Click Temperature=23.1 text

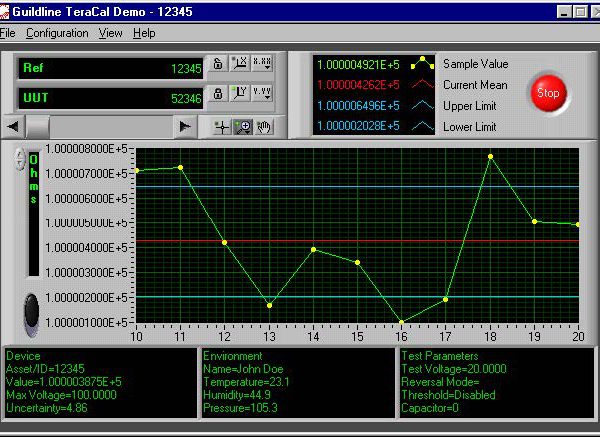246,382
